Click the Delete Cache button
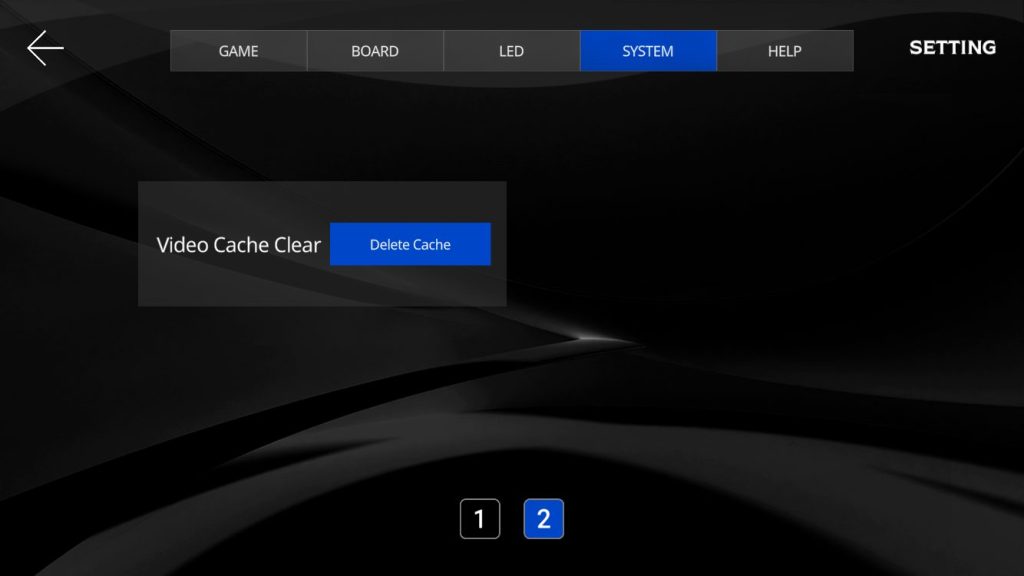Viewport: 1024px width, 576px height. click(410, 244)
